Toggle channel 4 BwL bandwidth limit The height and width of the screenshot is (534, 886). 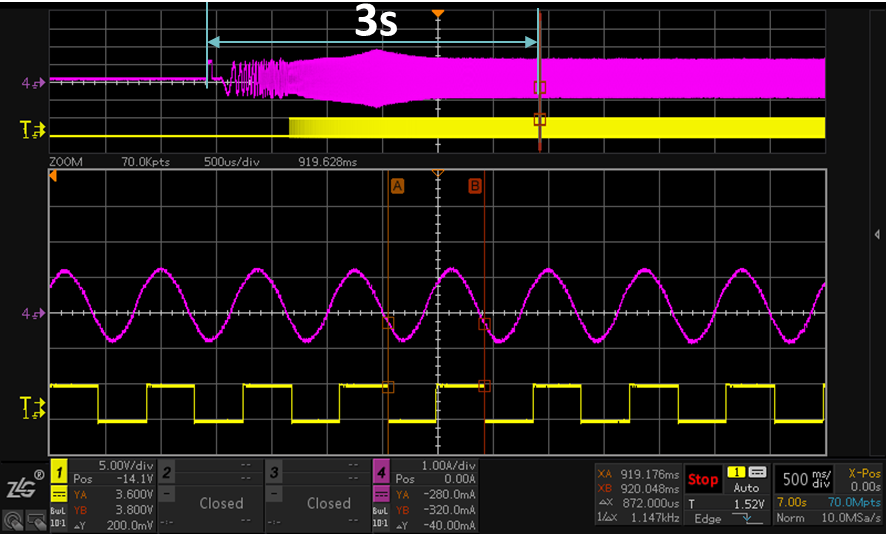pyautogui.click(x=381, y=510)
